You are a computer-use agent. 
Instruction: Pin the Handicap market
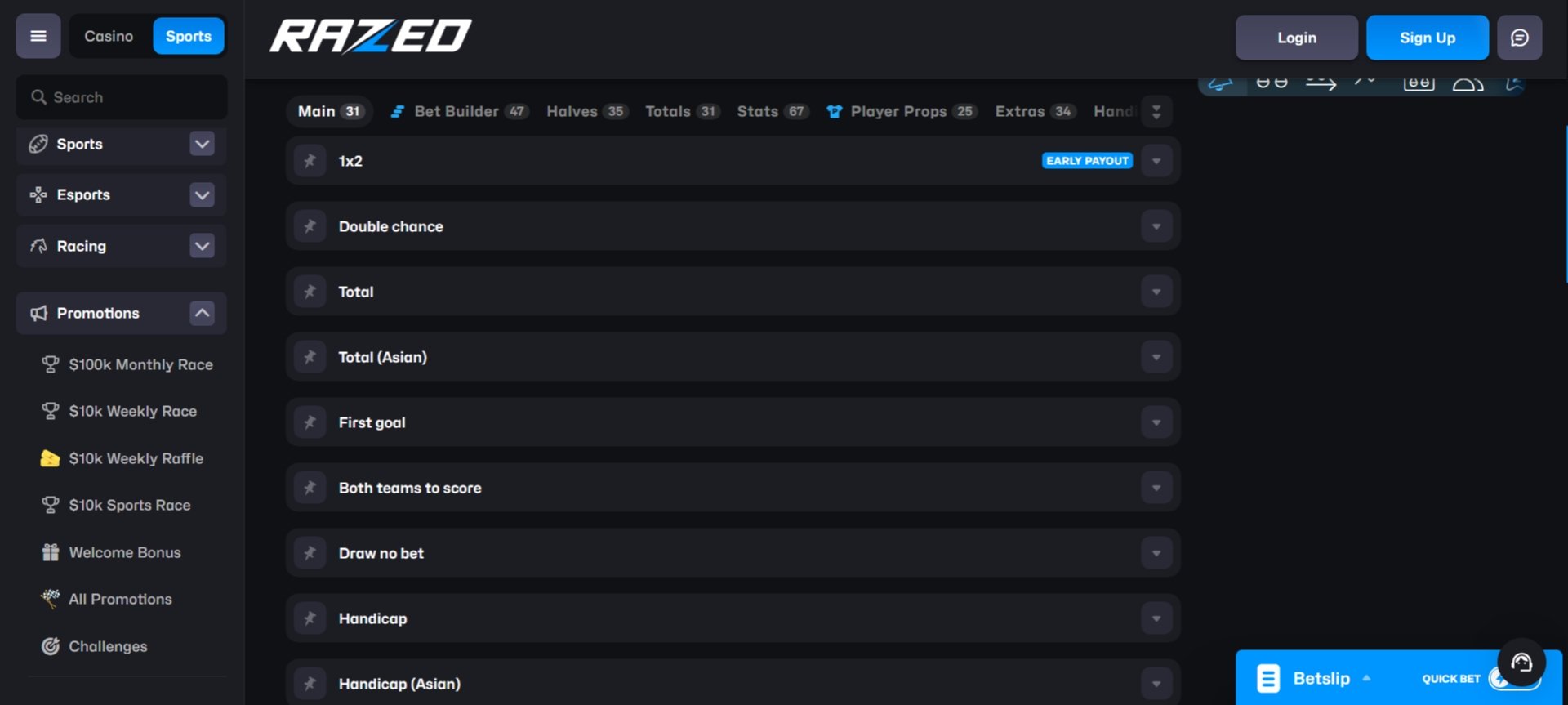pos(310,618)
